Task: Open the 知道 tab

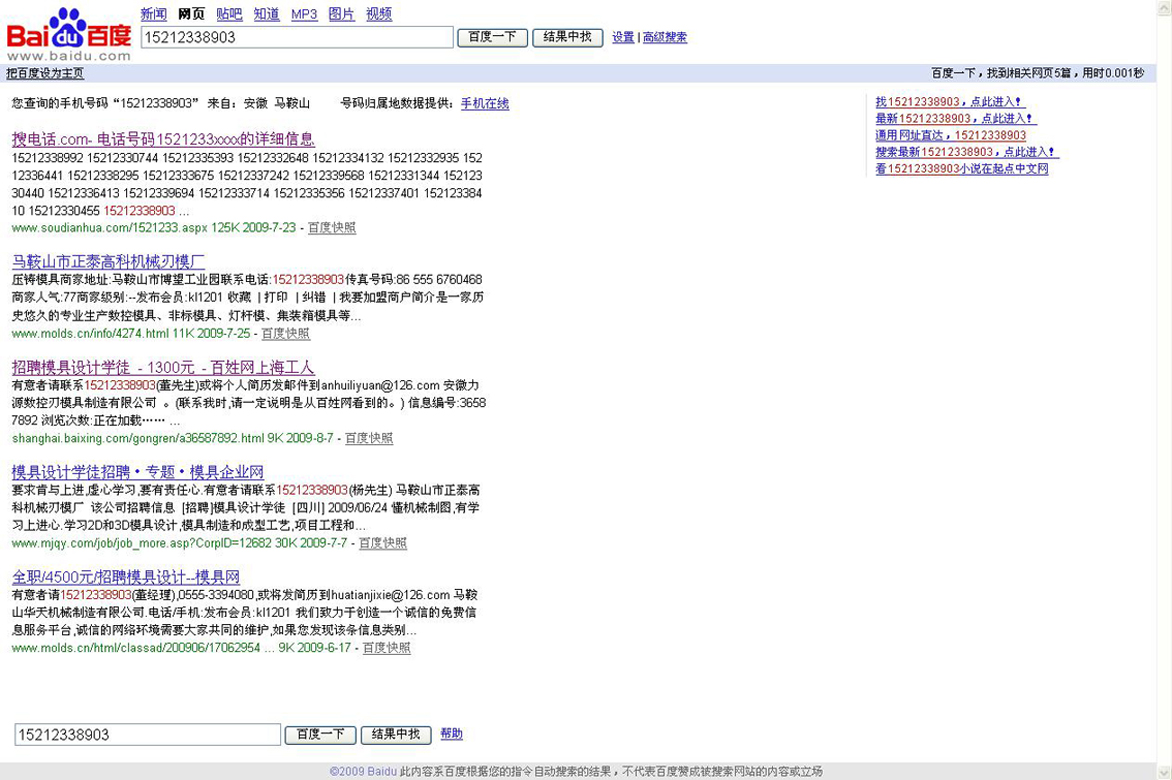Action: click(266, 13)
